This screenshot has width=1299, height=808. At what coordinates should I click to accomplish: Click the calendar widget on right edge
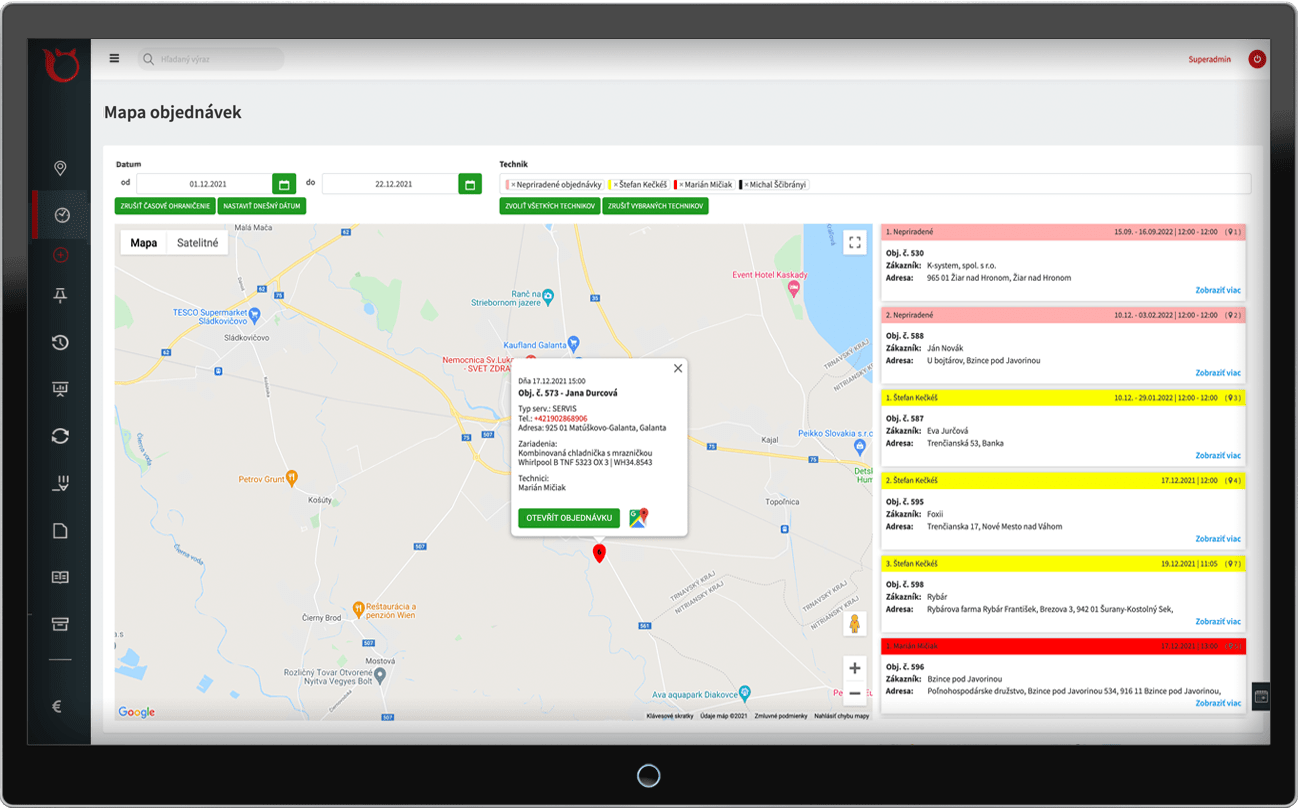[x=1261, y=697]
